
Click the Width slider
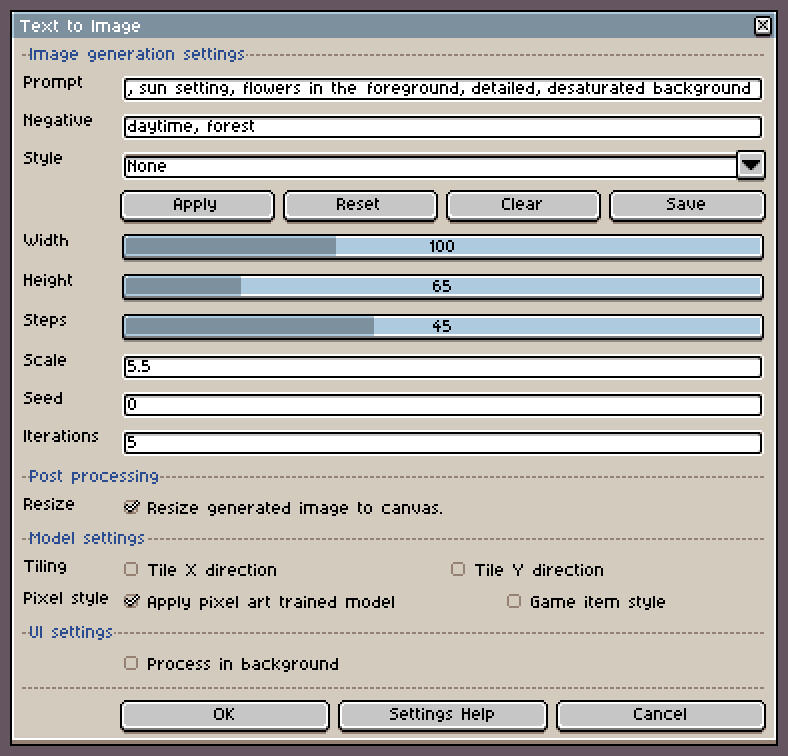[442, 246]
